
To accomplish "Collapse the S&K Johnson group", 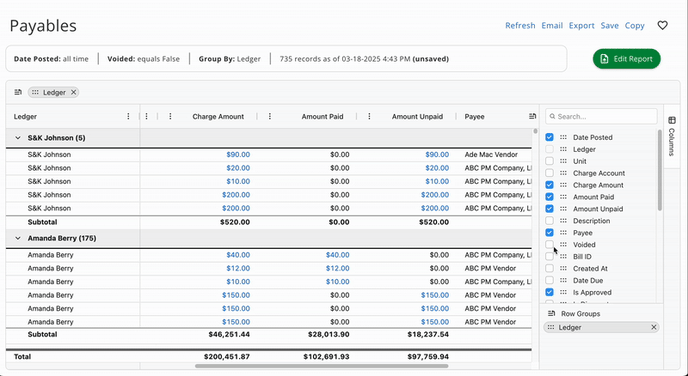I will [18, 138].
